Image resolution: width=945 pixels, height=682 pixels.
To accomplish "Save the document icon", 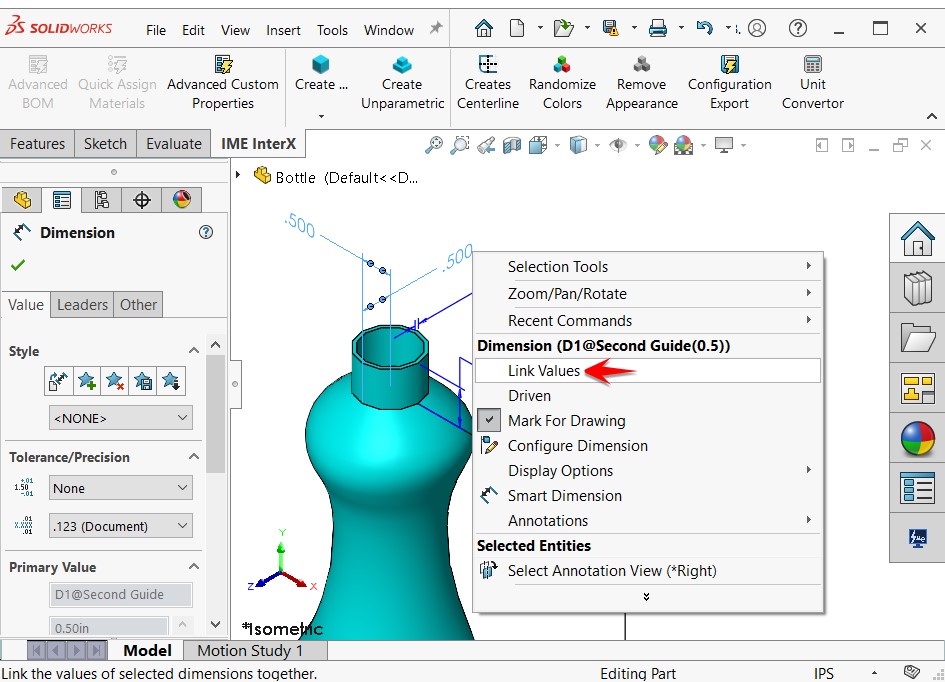I will coord(611,28).
